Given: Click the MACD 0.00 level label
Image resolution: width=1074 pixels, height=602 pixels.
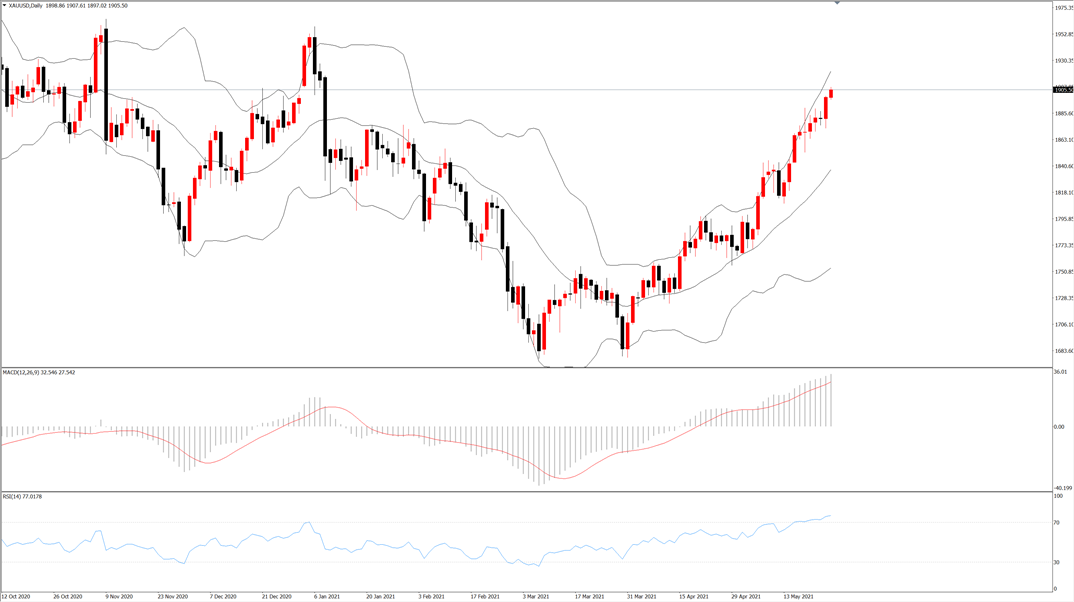Looking at the screenshot, I should [1059, 427].
